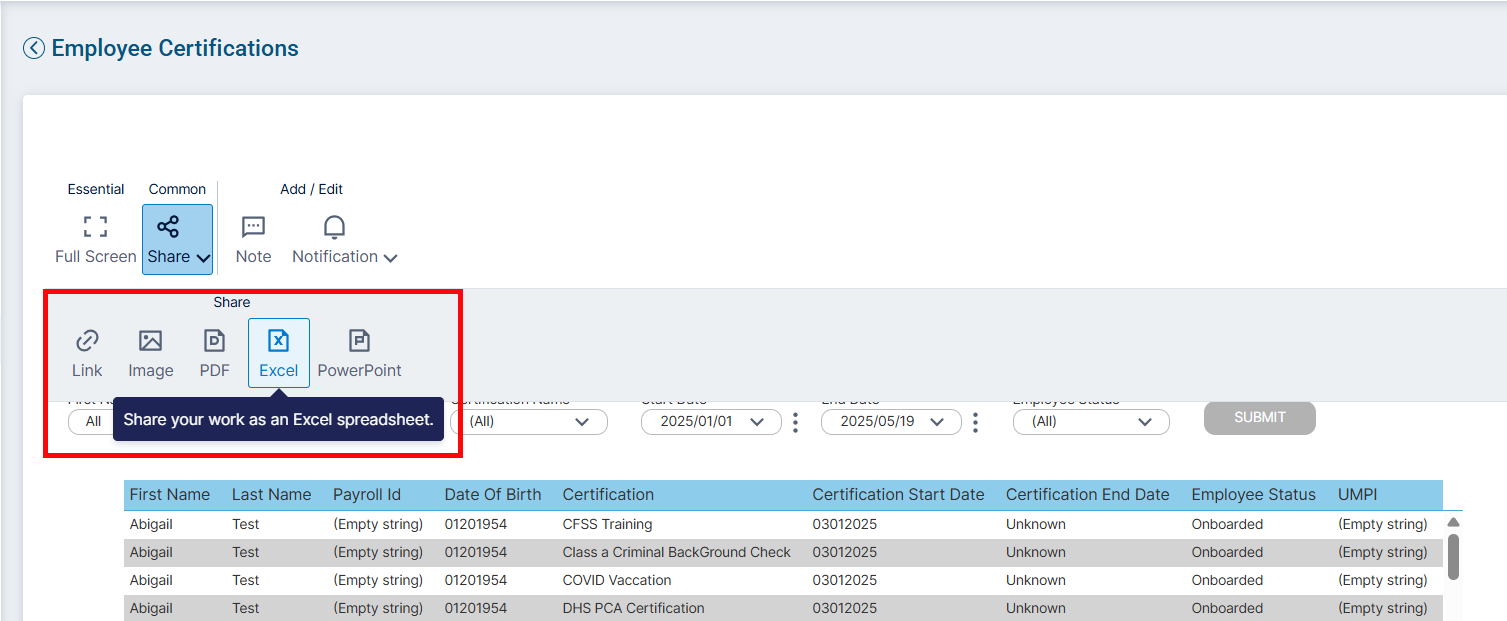Click the table's vertical scrollbar thumb
The width and height of the screenshot is (1507, 621).
(x=1453, y=556)
